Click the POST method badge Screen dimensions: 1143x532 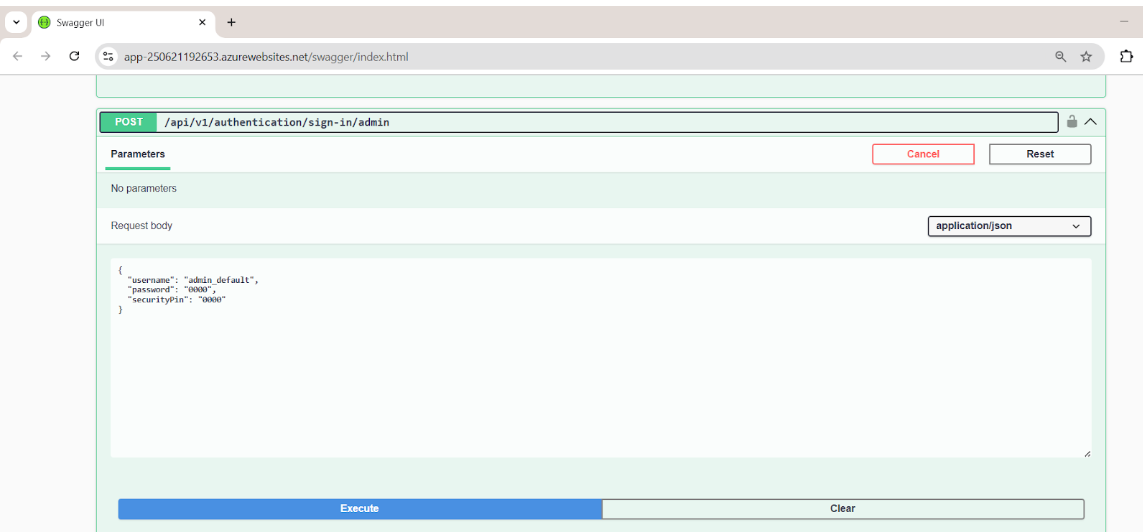(x=128, y=122)
